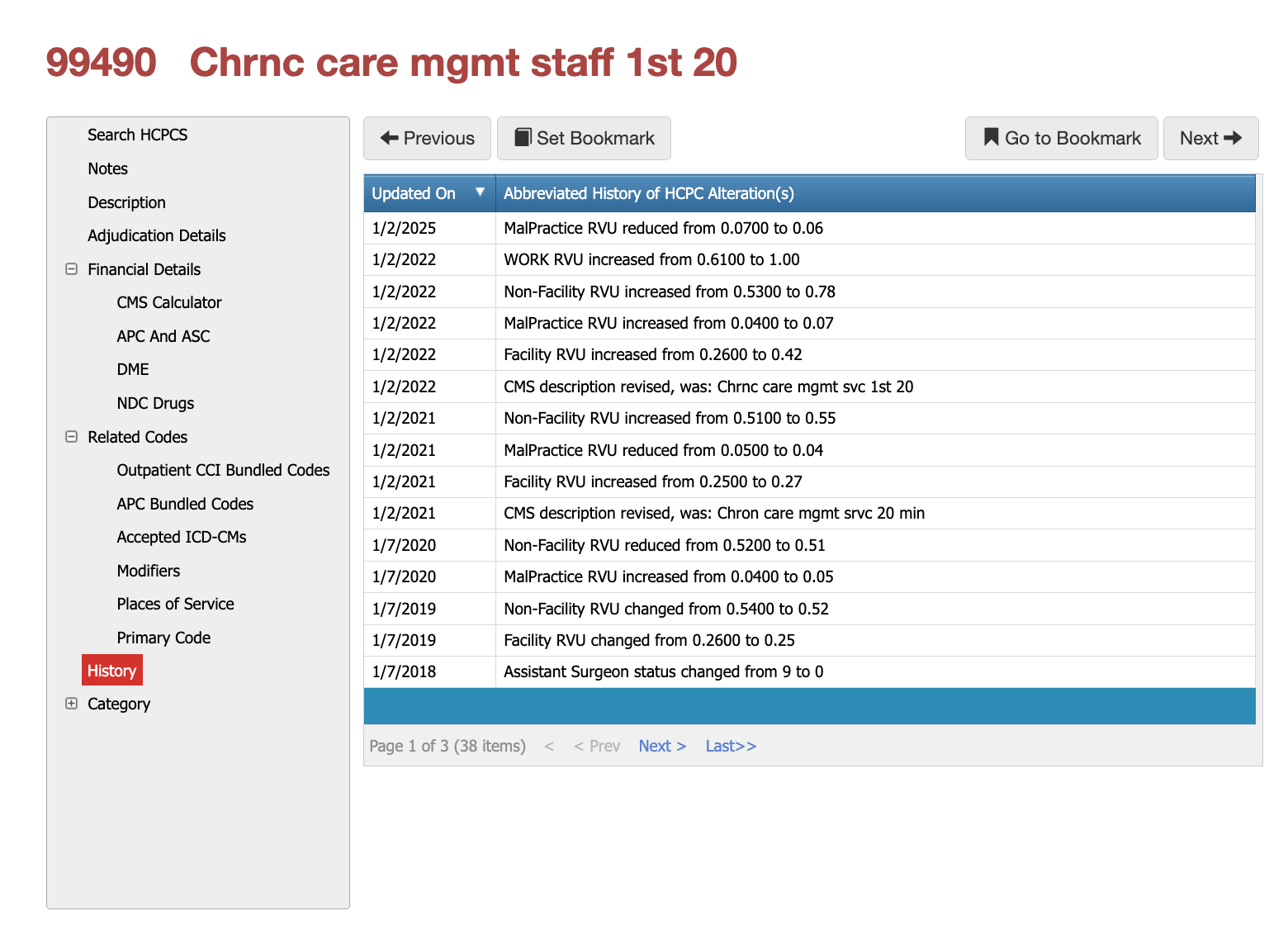This screenshot has height=925, width=1288.
Task: Click the Prev pagination control
Action: tap(597, 745)
